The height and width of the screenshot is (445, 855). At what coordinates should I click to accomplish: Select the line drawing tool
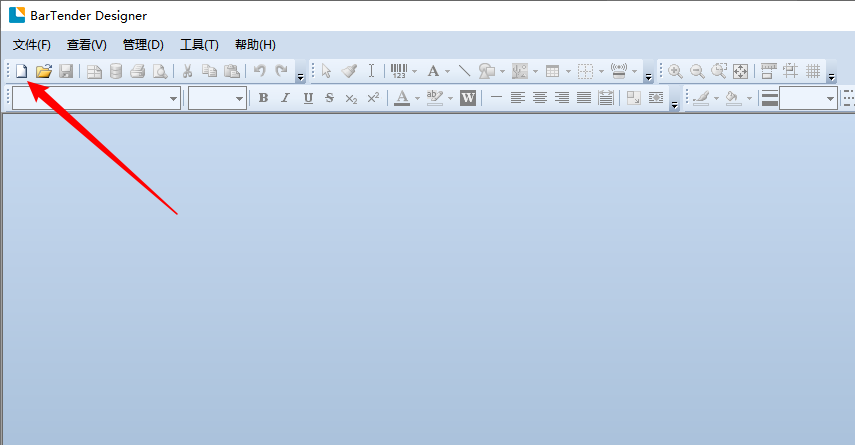[x=464, y=71]
